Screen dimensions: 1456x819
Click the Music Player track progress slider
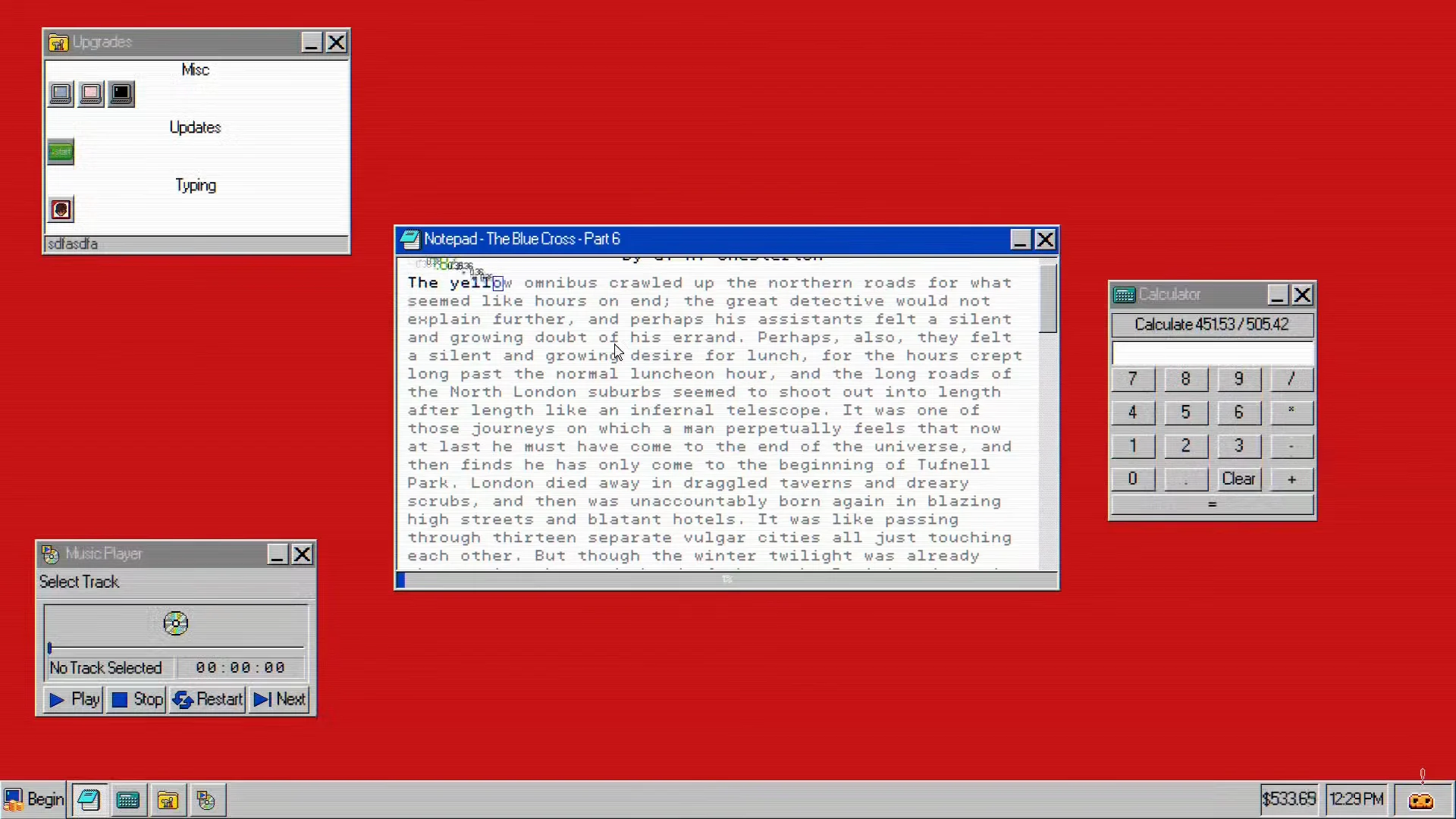[176, 648]
